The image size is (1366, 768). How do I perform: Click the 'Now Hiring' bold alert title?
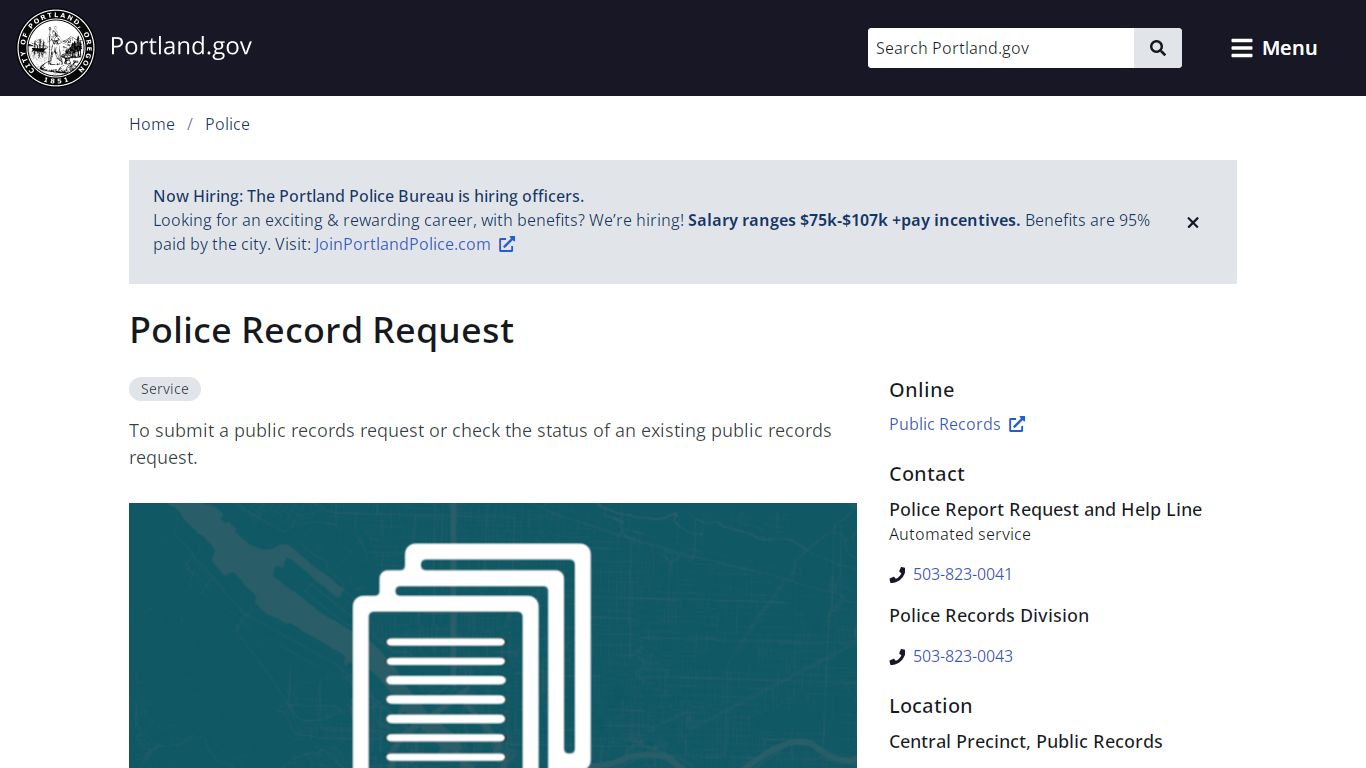coord(368,196)
